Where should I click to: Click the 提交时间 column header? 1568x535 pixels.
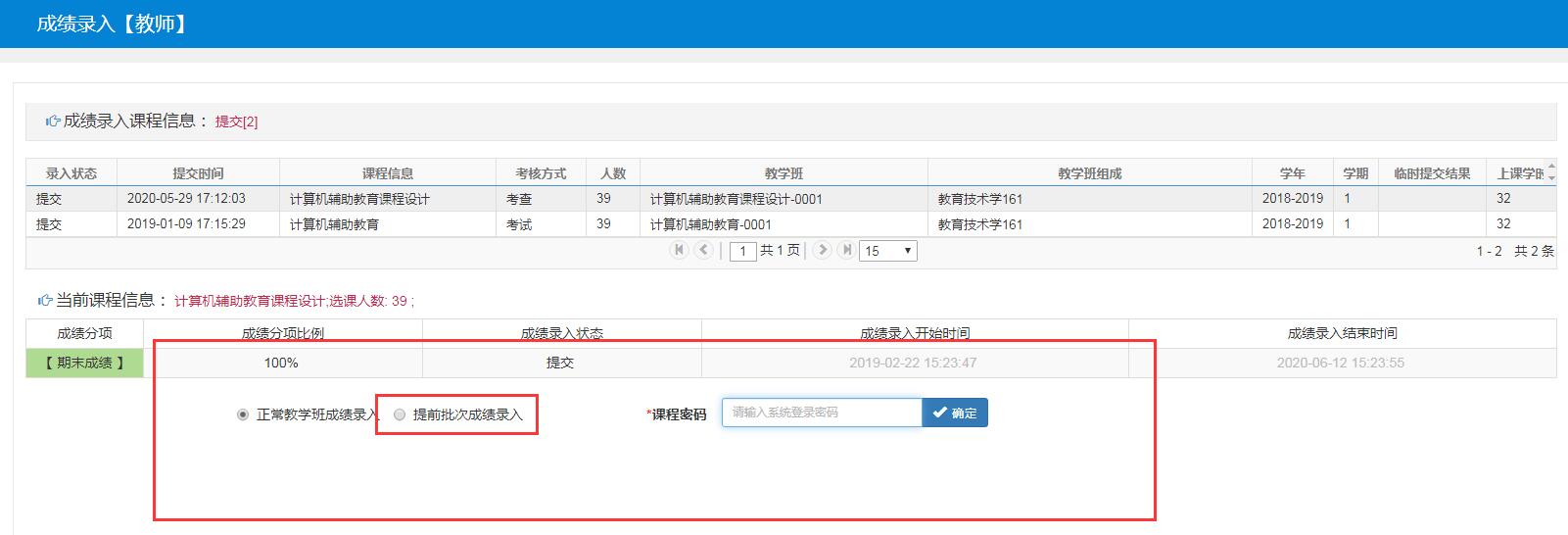[198, 173]
